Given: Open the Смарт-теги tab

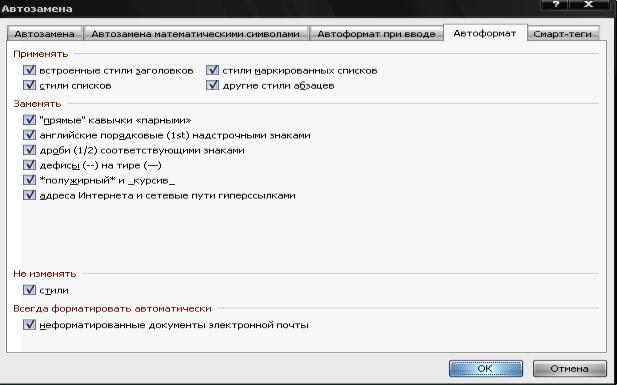Looking at the screenshot, I should [x=563, y=34].
